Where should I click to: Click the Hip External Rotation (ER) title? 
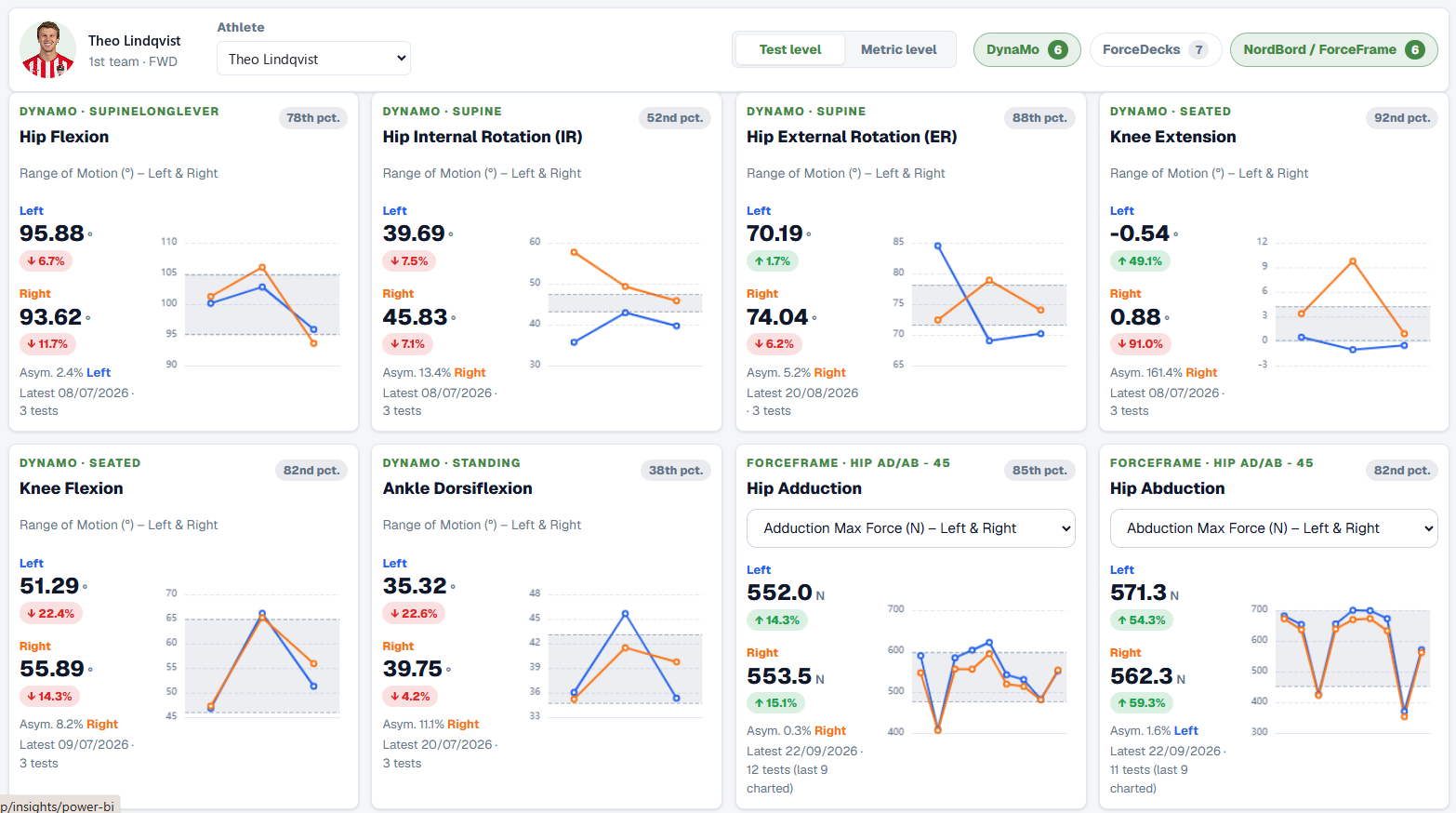point(852,137)
